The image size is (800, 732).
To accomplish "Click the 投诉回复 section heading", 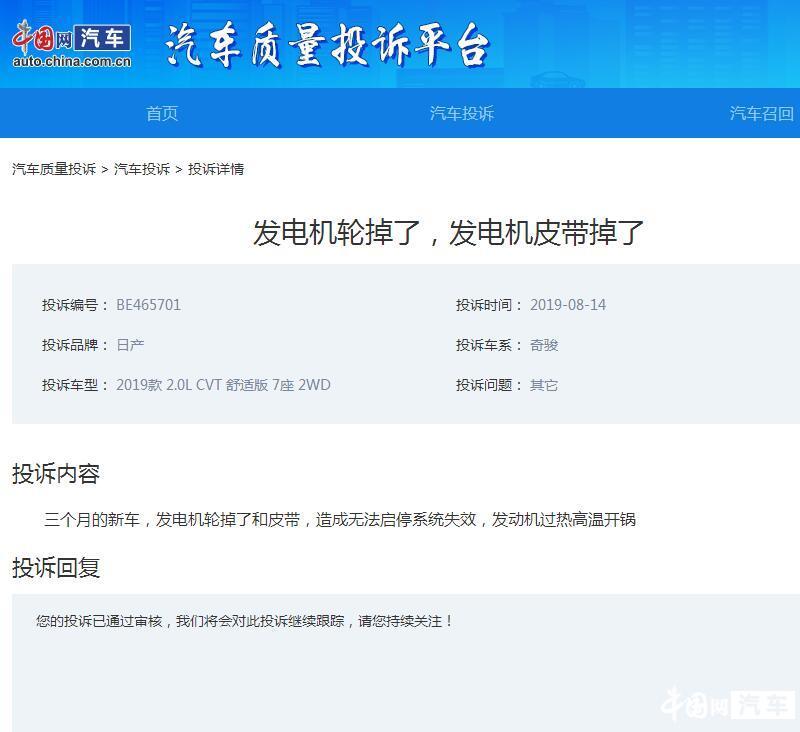I will click(x=56, y=568).
